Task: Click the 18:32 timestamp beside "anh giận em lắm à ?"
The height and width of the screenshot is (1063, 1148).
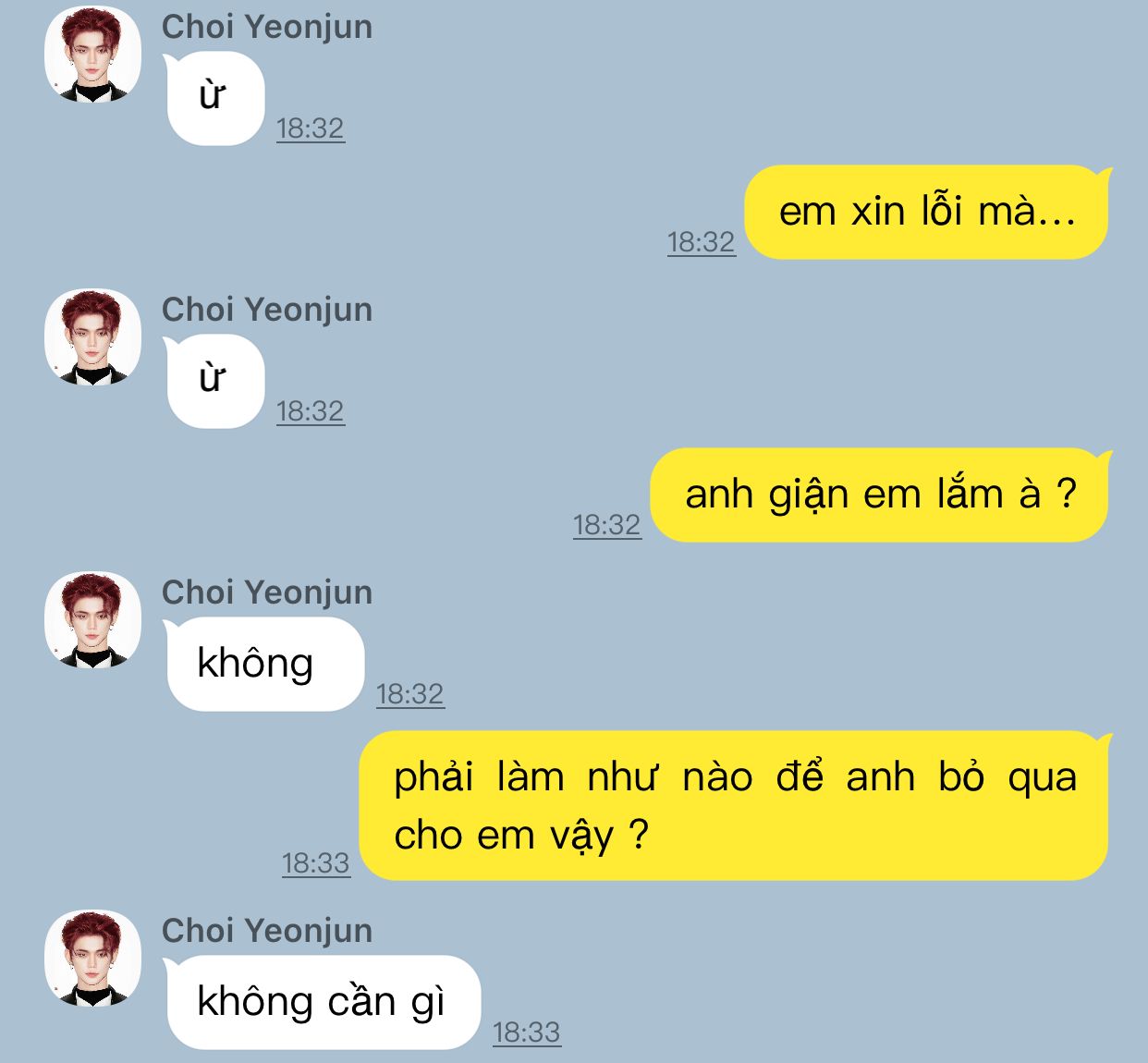Action: coord(607,525)
